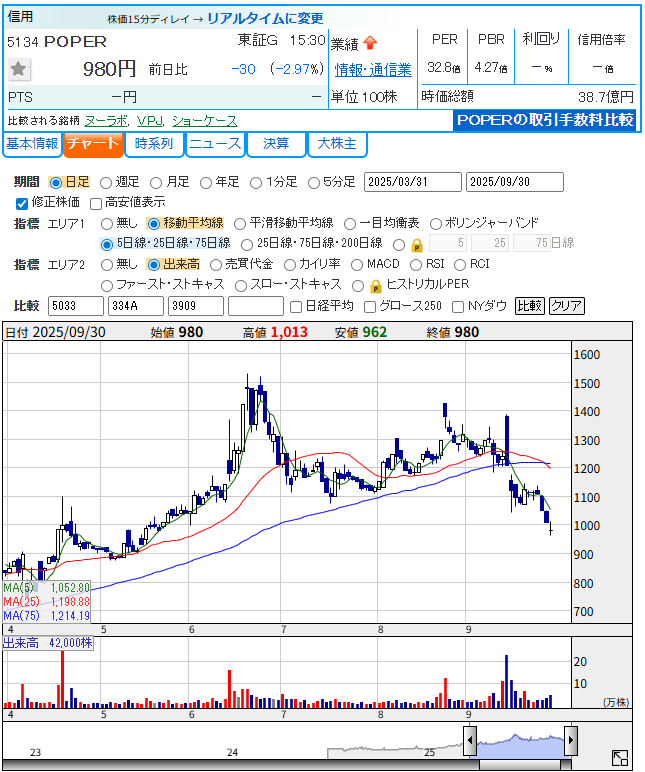
Task: Click the start date field 2025/03/31
Action: [x=412, y=182]
